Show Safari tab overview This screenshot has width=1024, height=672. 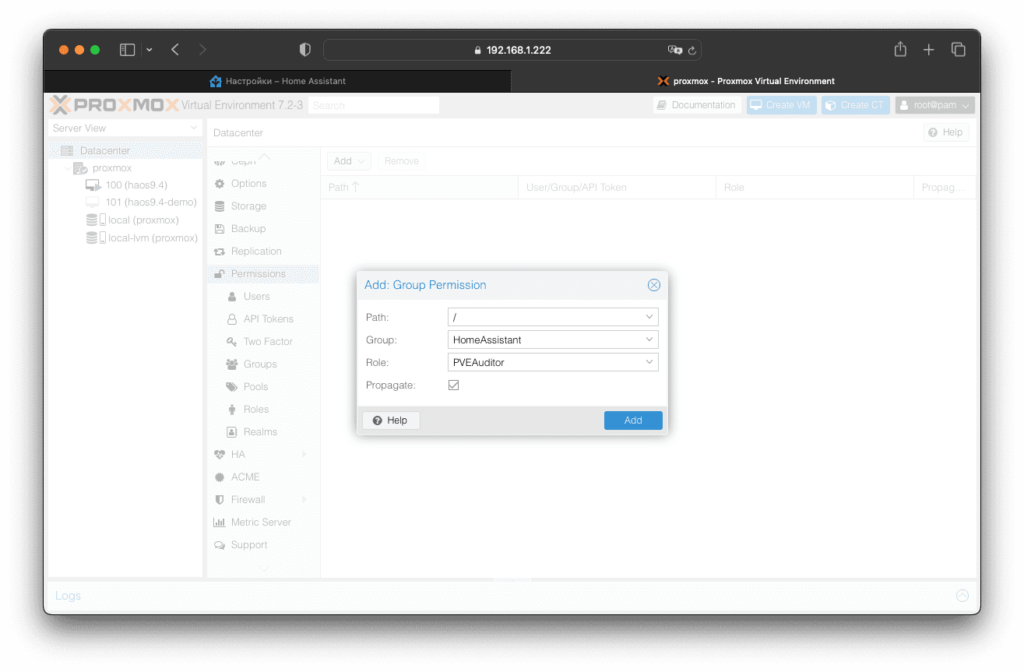pos(958,50)
